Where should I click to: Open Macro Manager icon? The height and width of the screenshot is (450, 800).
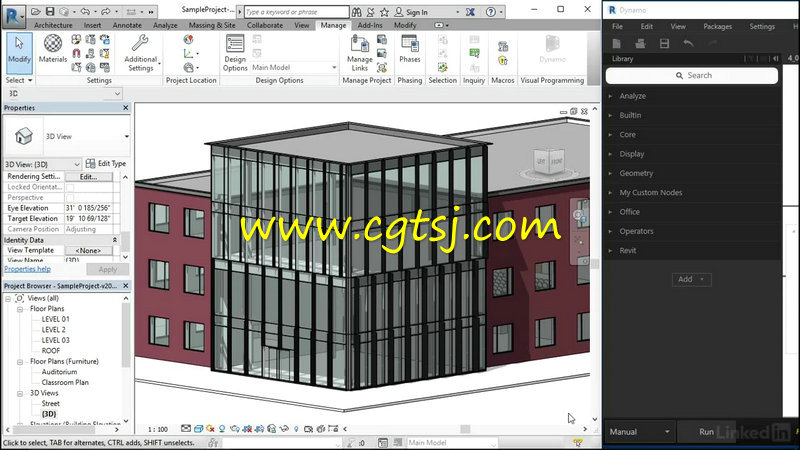point(503,47)
